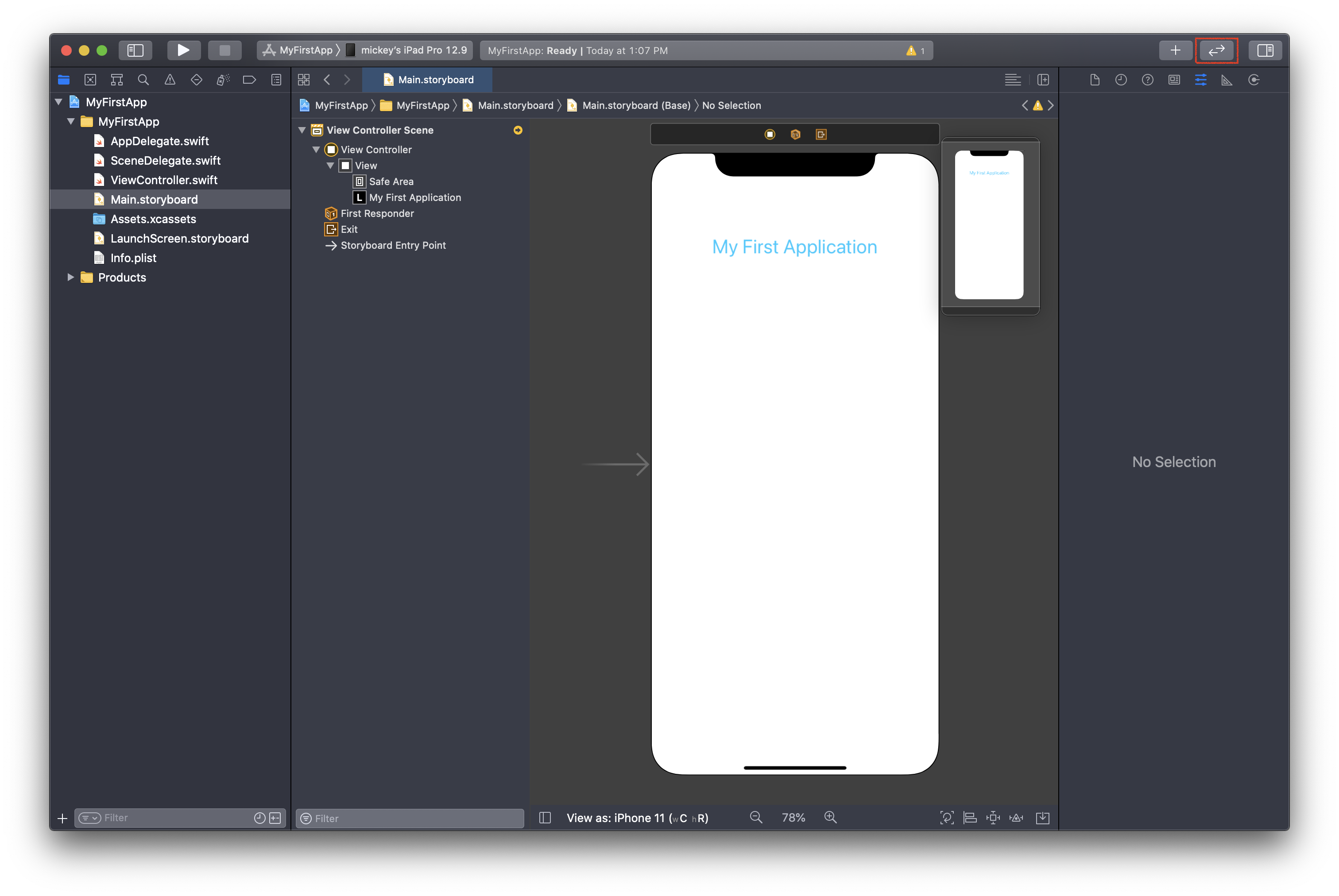Go forward in editor history
This screenshot has width=1339, height=896.
point(347,79)
